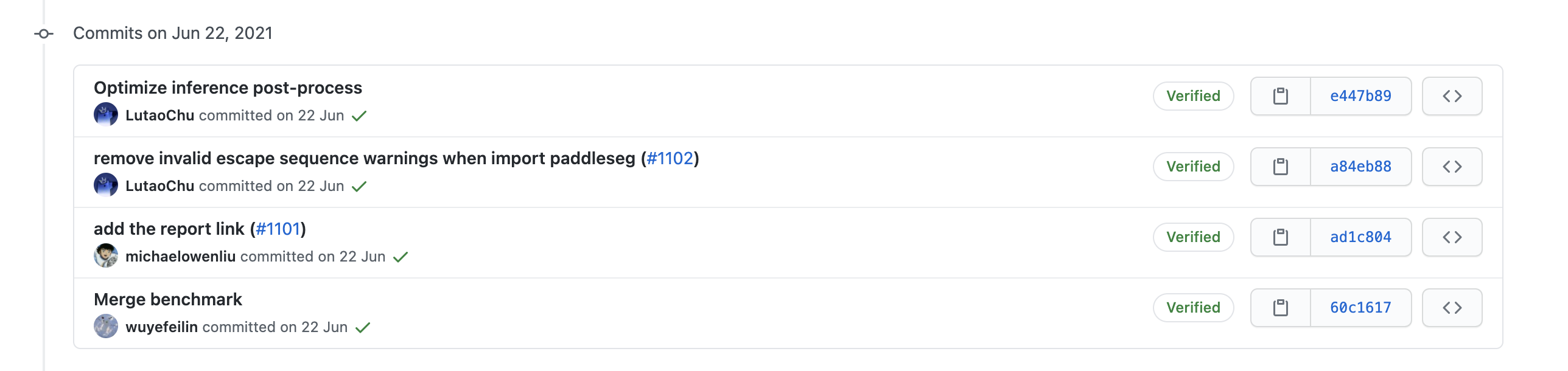
Task: Show Verified signature details for e447b89
Action: point(1192,95)
